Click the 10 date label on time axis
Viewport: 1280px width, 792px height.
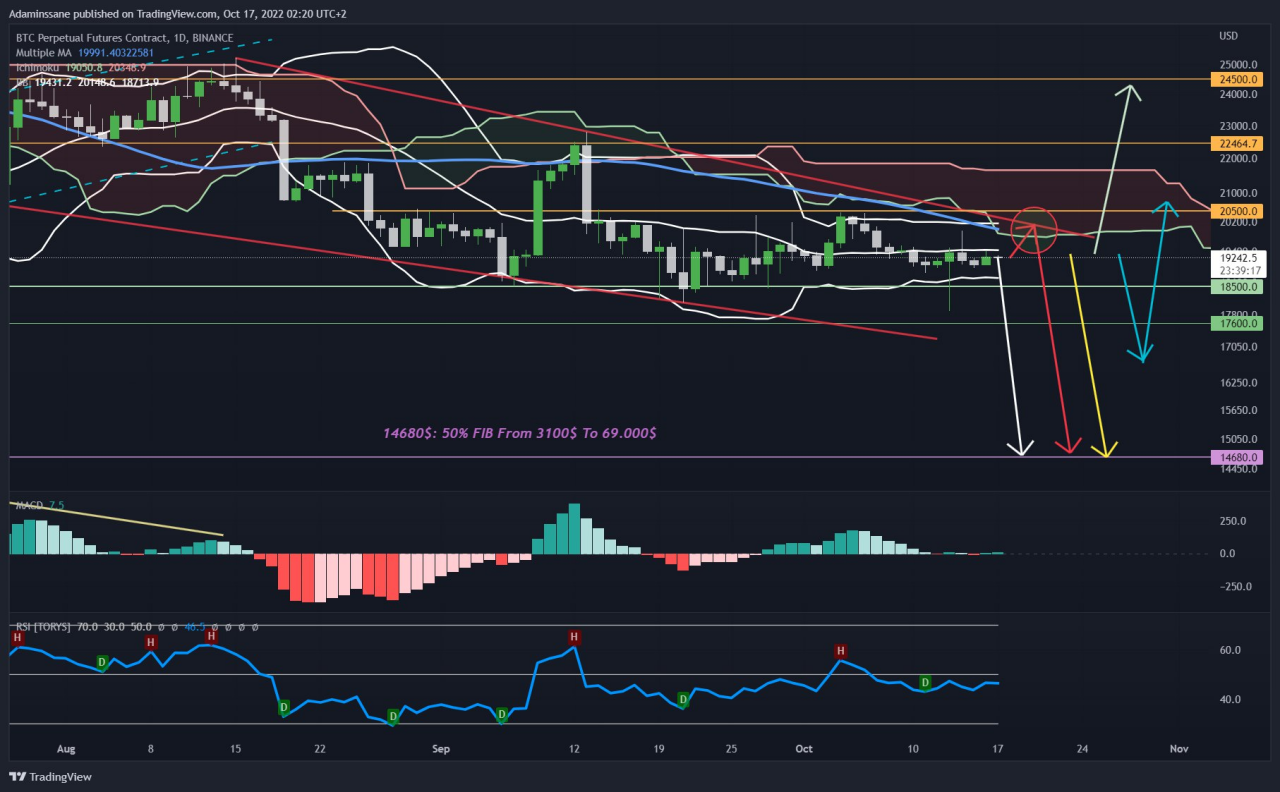pyautogui.click(x=913, y=748)
